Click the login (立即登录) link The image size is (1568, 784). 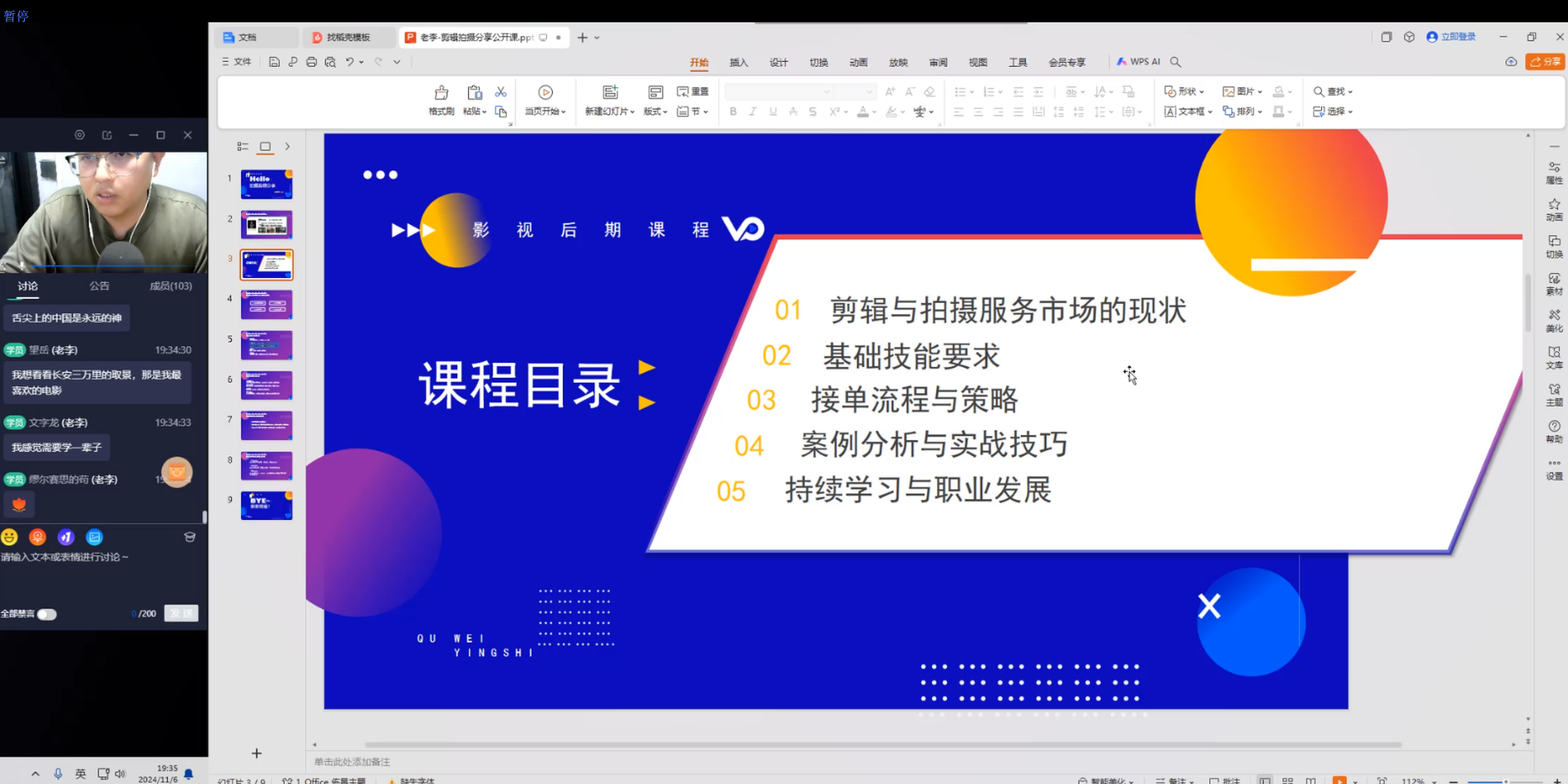(x=1452, y=37)
